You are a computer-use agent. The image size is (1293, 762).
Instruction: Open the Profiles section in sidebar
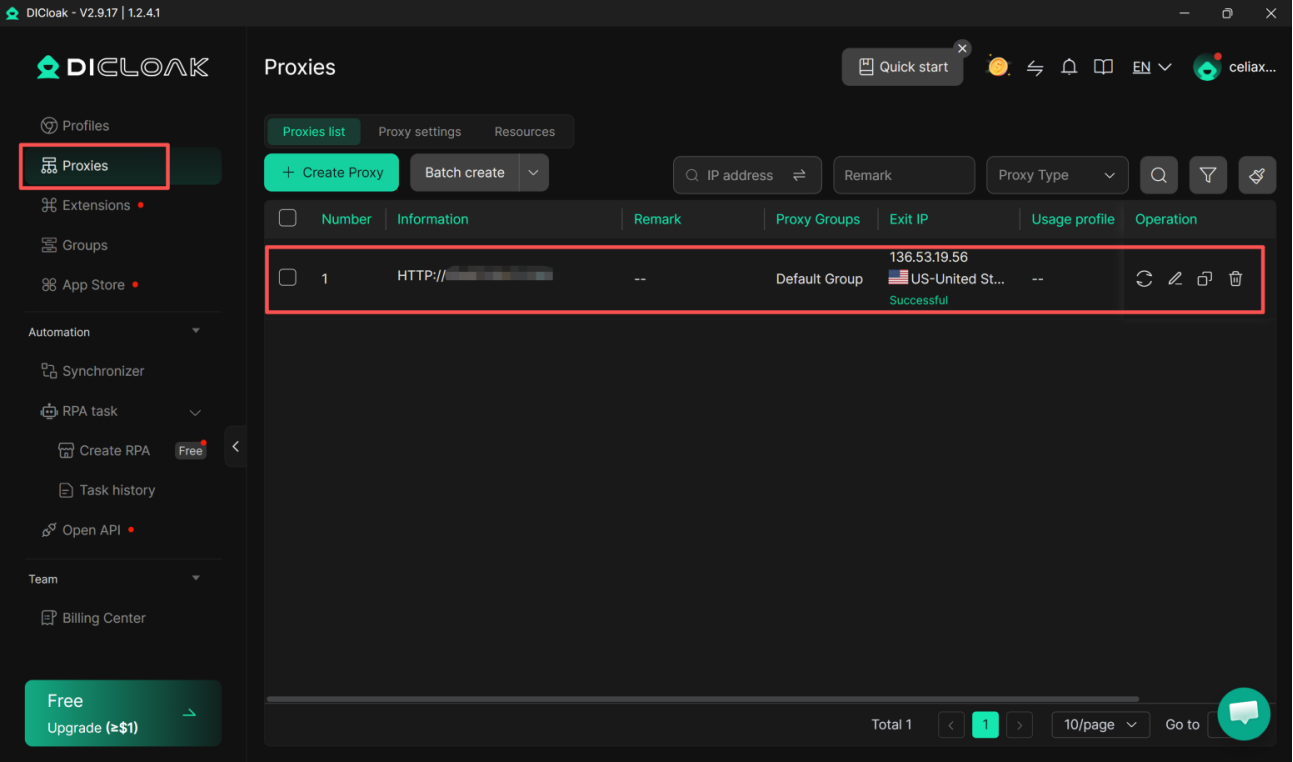(x=75, y=126)
